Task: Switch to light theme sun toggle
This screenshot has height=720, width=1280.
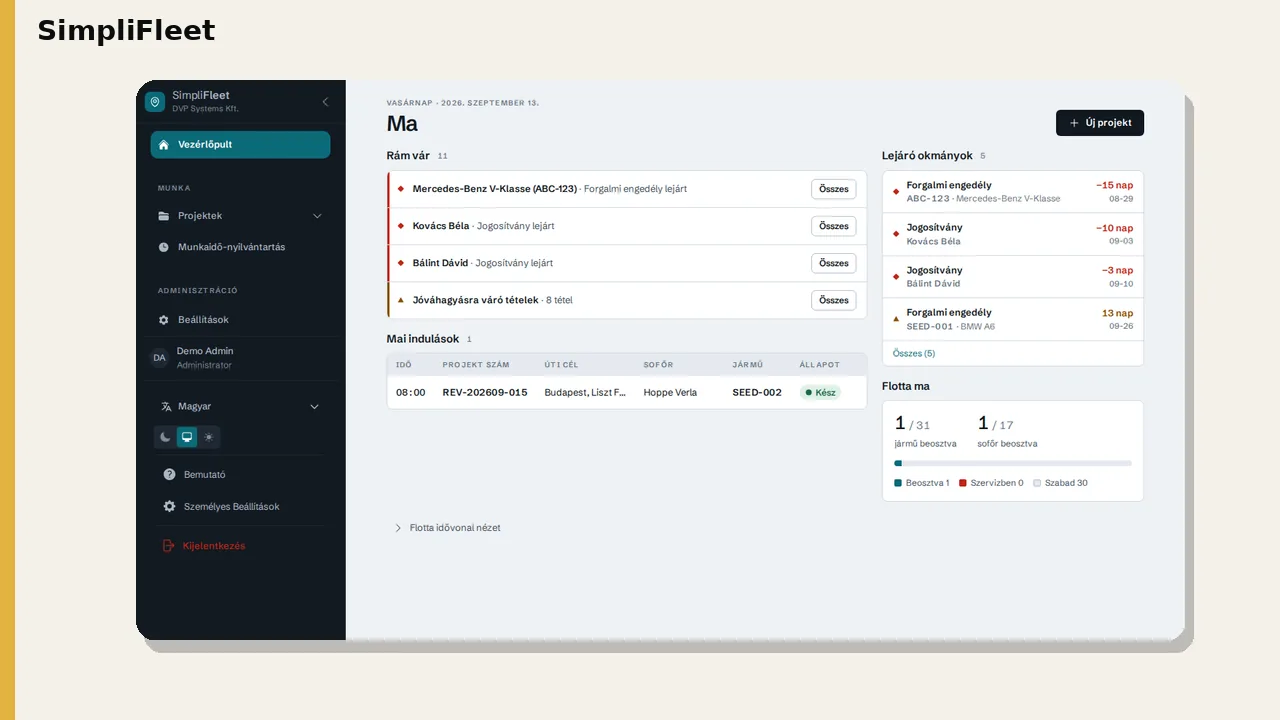Action: coord(208,437)
